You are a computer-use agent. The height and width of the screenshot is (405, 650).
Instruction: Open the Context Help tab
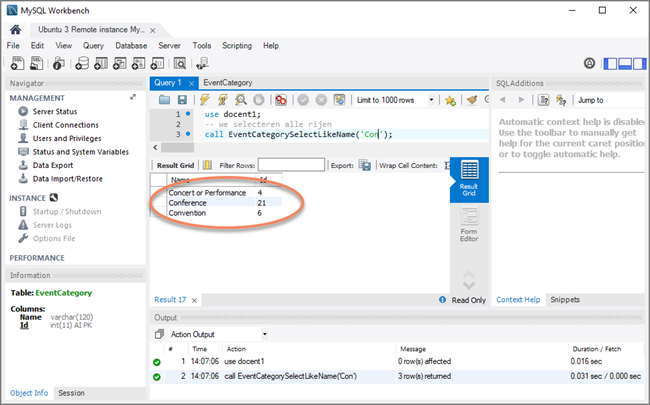click(518, 300)
